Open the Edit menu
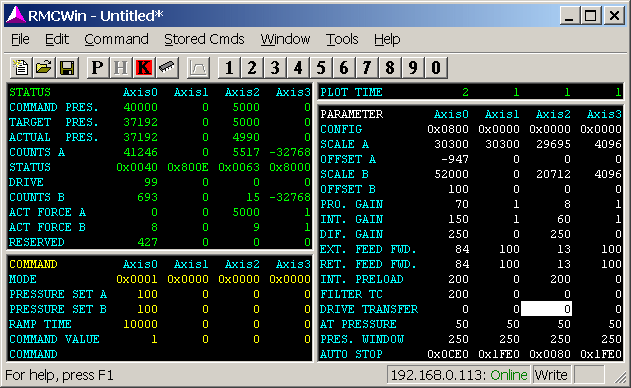631x388 pixels. [57, 39]
